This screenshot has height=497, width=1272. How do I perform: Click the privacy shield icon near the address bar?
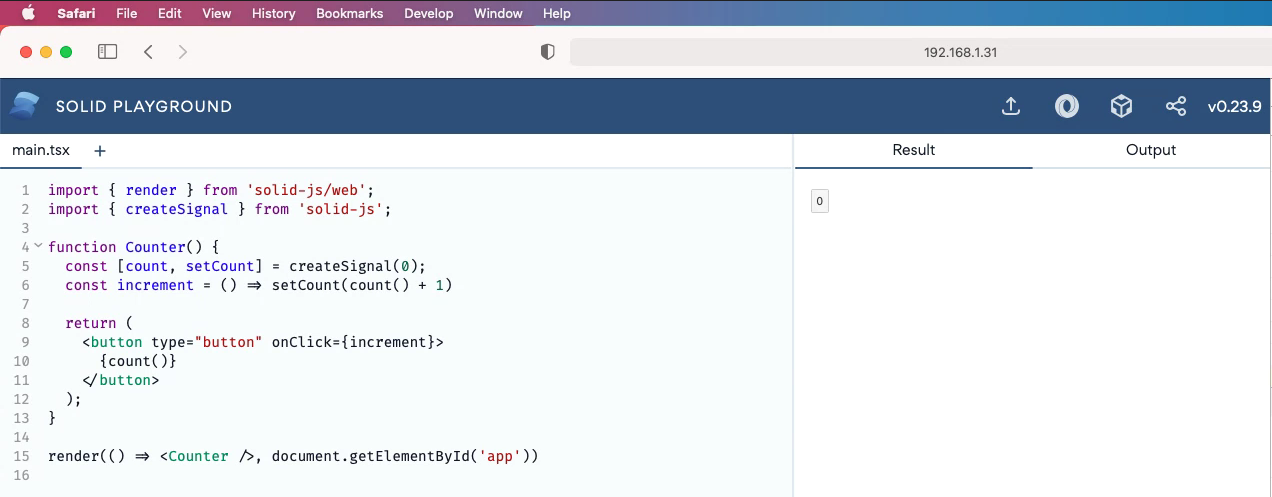pyautogui.click(x=547, y=52)
